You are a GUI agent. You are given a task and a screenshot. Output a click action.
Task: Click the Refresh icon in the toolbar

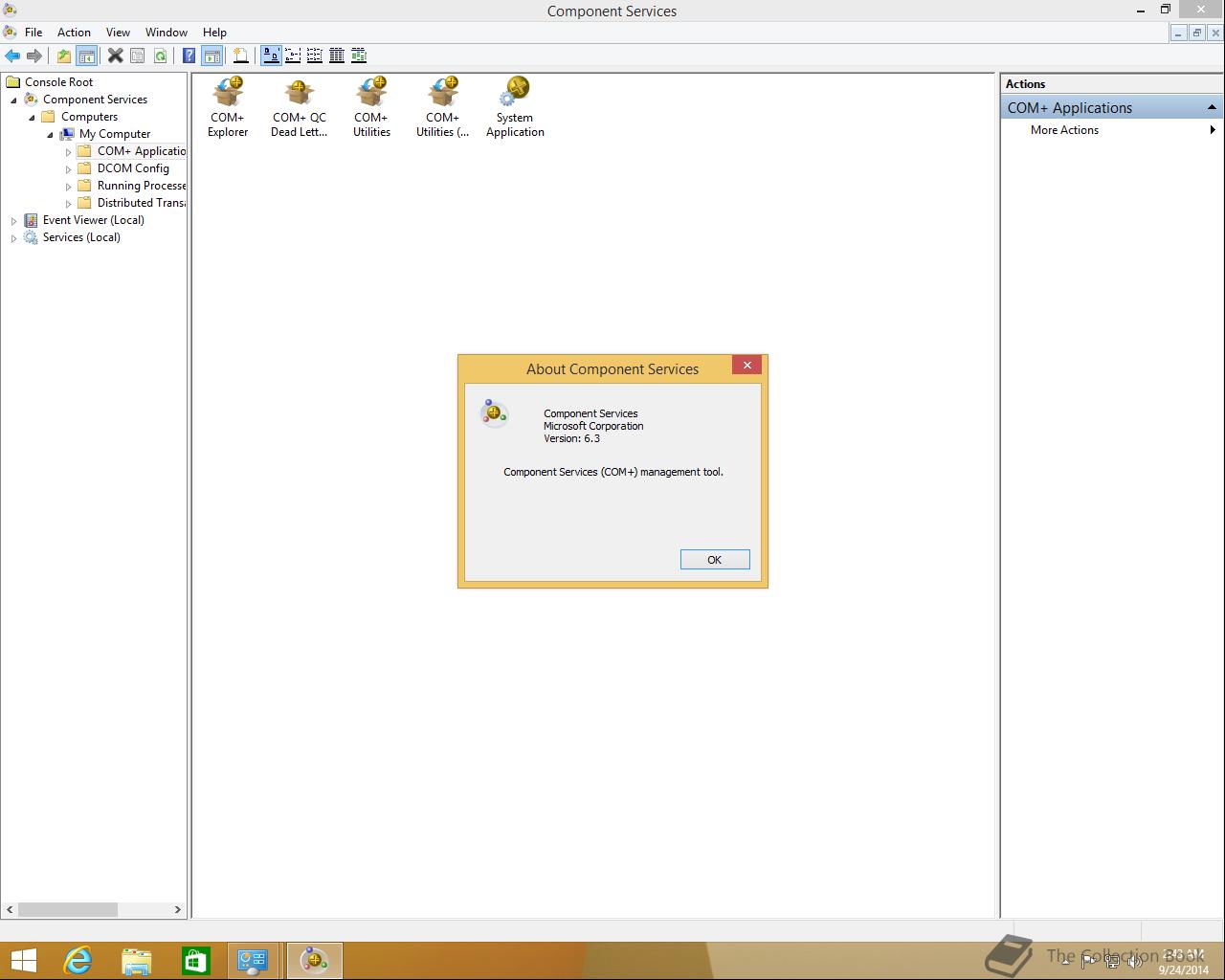pyautogui.click(x=160, y=56)
